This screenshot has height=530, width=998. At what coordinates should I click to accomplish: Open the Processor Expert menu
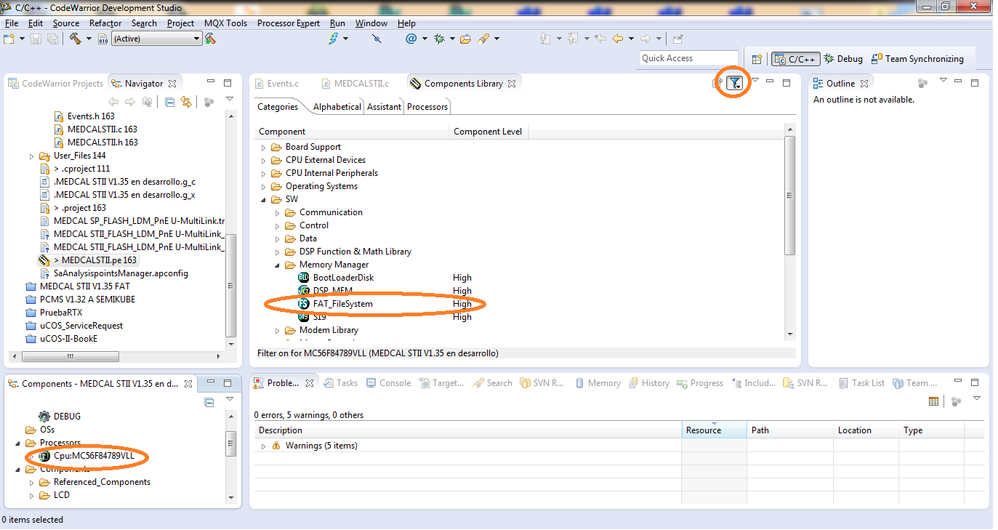click(x=288, y=24)
